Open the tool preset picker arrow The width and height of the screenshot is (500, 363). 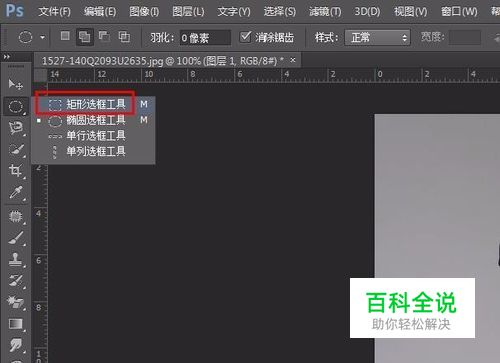pos(42,37)
